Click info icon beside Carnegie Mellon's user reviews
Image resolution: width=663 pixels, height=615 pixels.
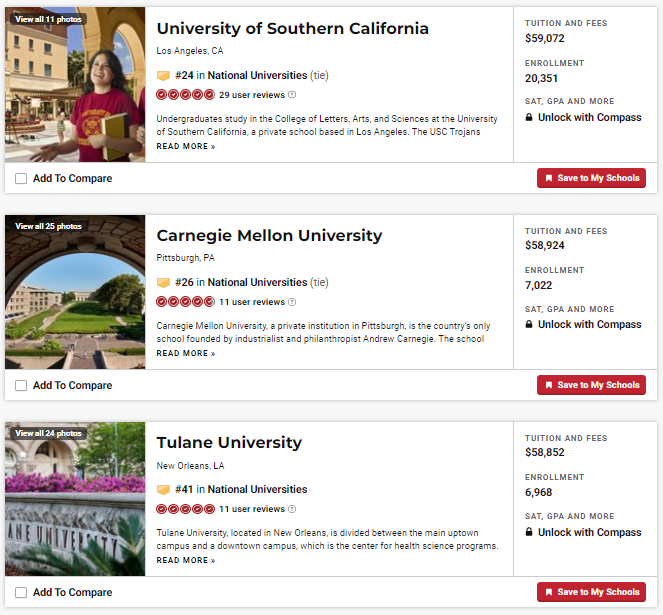[x=292, y=302]
